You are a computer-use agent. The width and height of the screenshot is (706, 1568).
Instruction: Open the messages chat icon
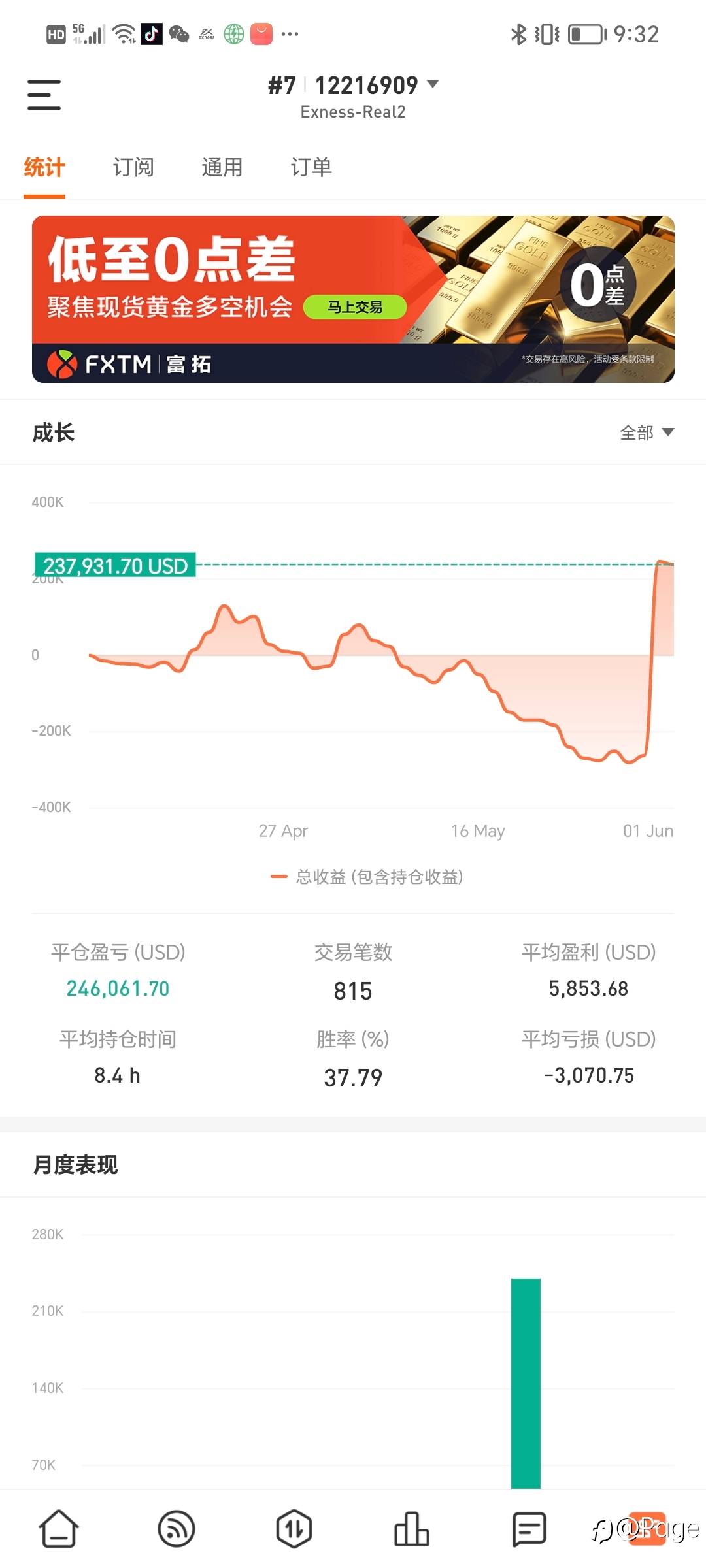tap(529, 1529)
